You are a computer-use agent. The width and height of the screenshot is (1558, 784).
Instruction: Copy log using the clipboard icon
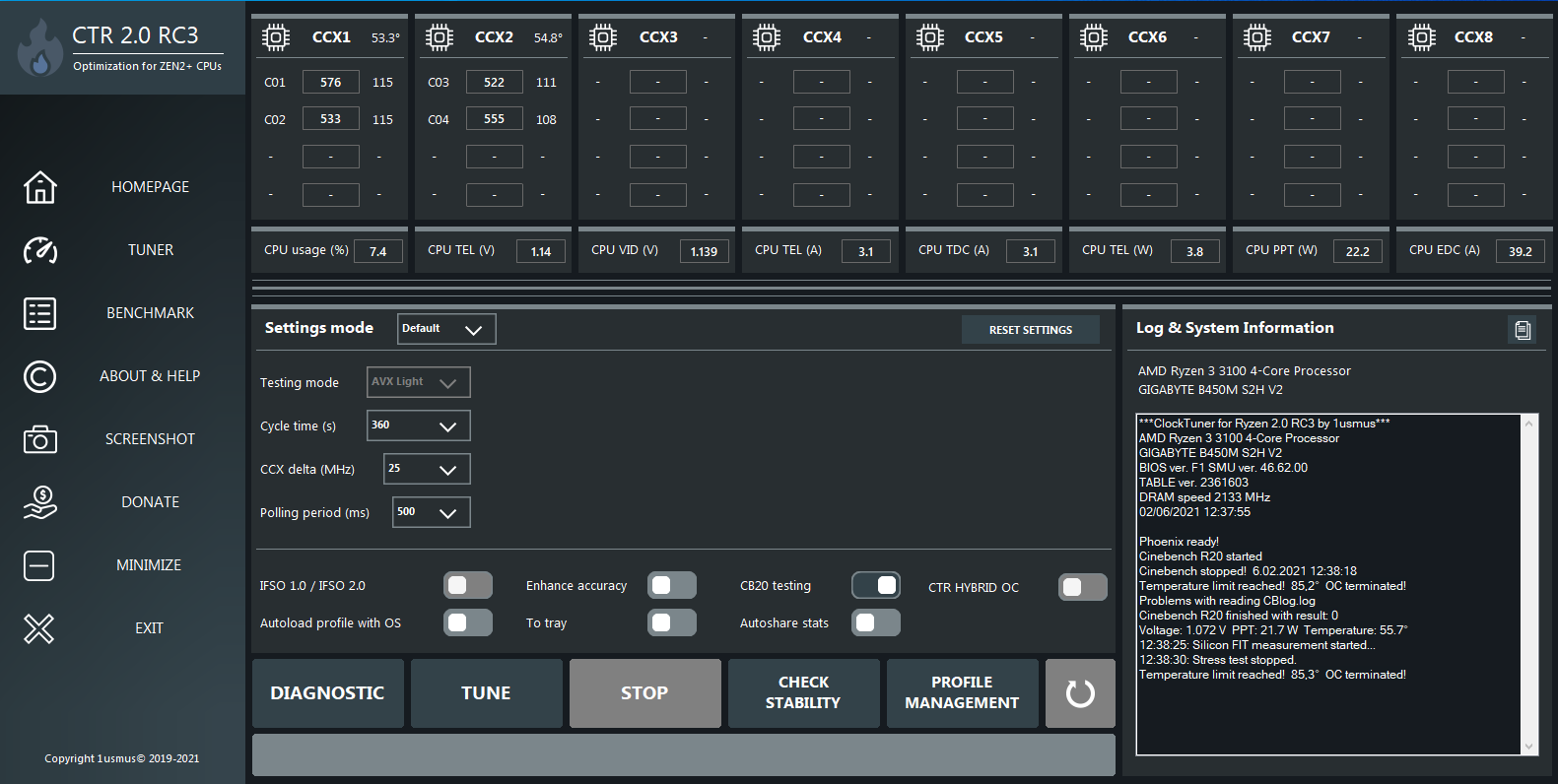[1523, 330]
